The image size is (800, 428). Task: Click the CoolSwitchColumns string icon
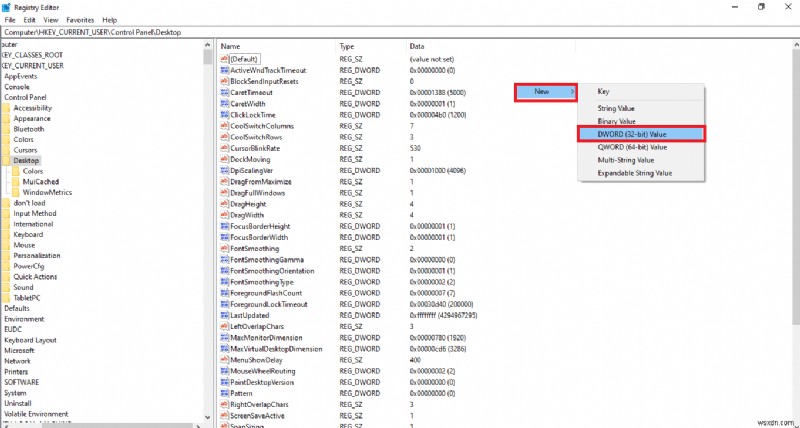click(x=224, y=126)
